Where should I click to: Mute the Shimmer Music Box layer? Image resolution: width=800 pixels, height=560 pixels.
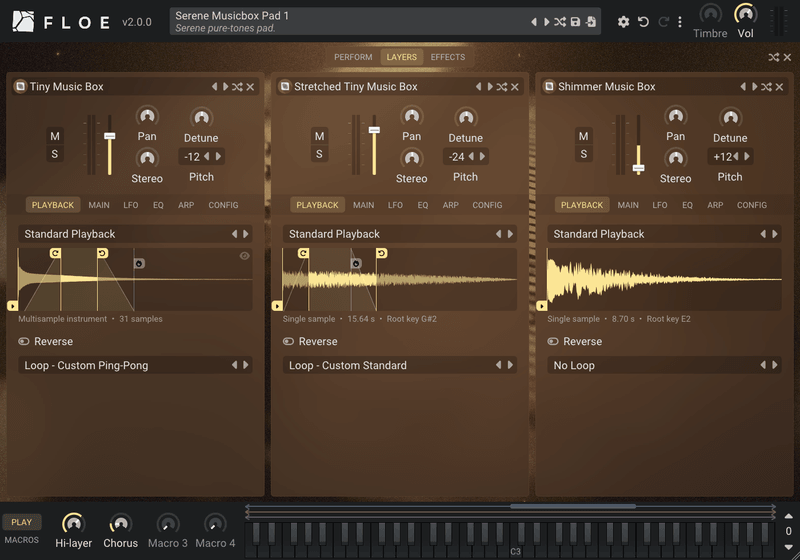click(584, 136)
